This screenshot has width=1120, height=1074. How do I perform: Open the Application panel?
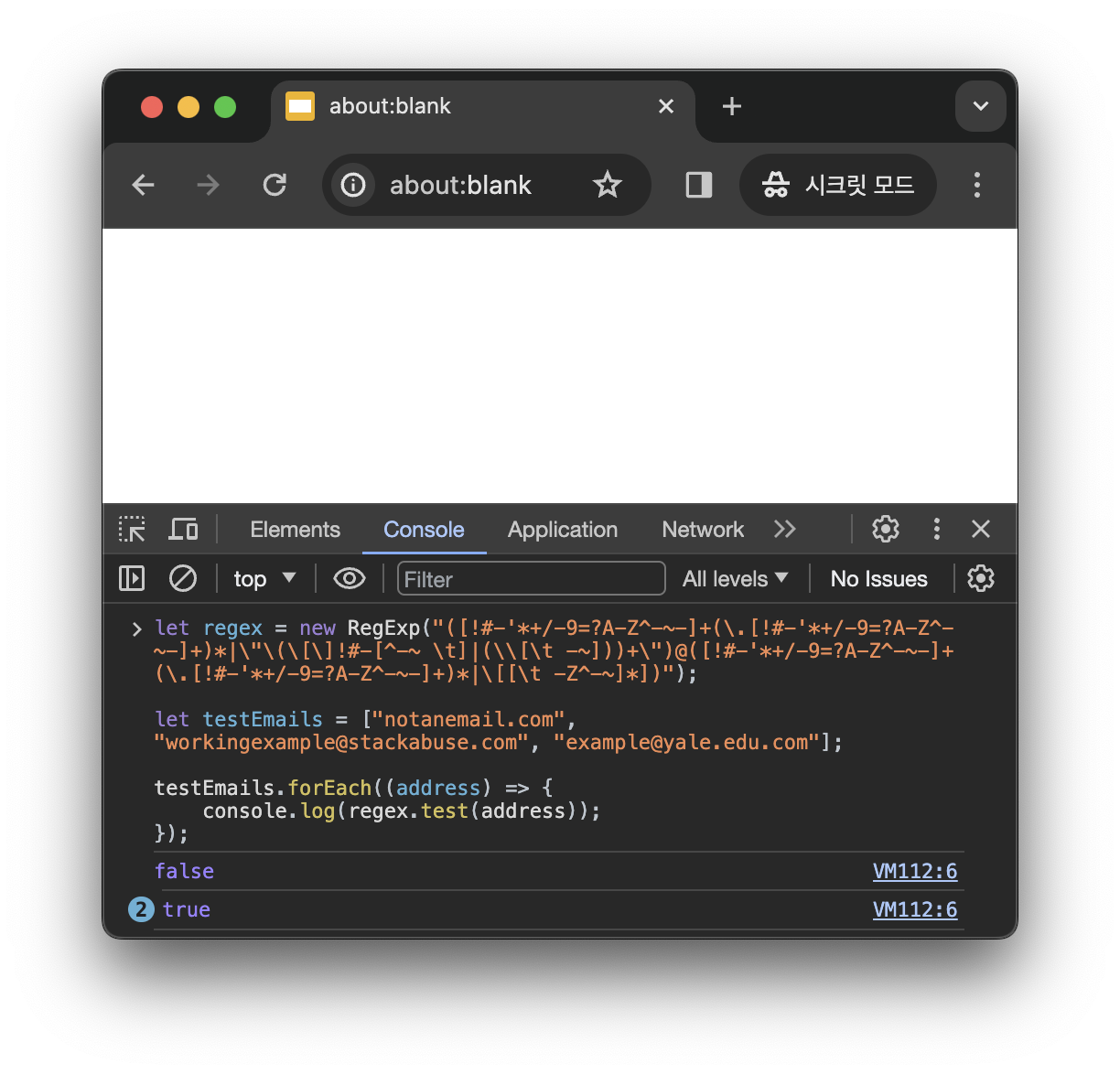(563, 530)
